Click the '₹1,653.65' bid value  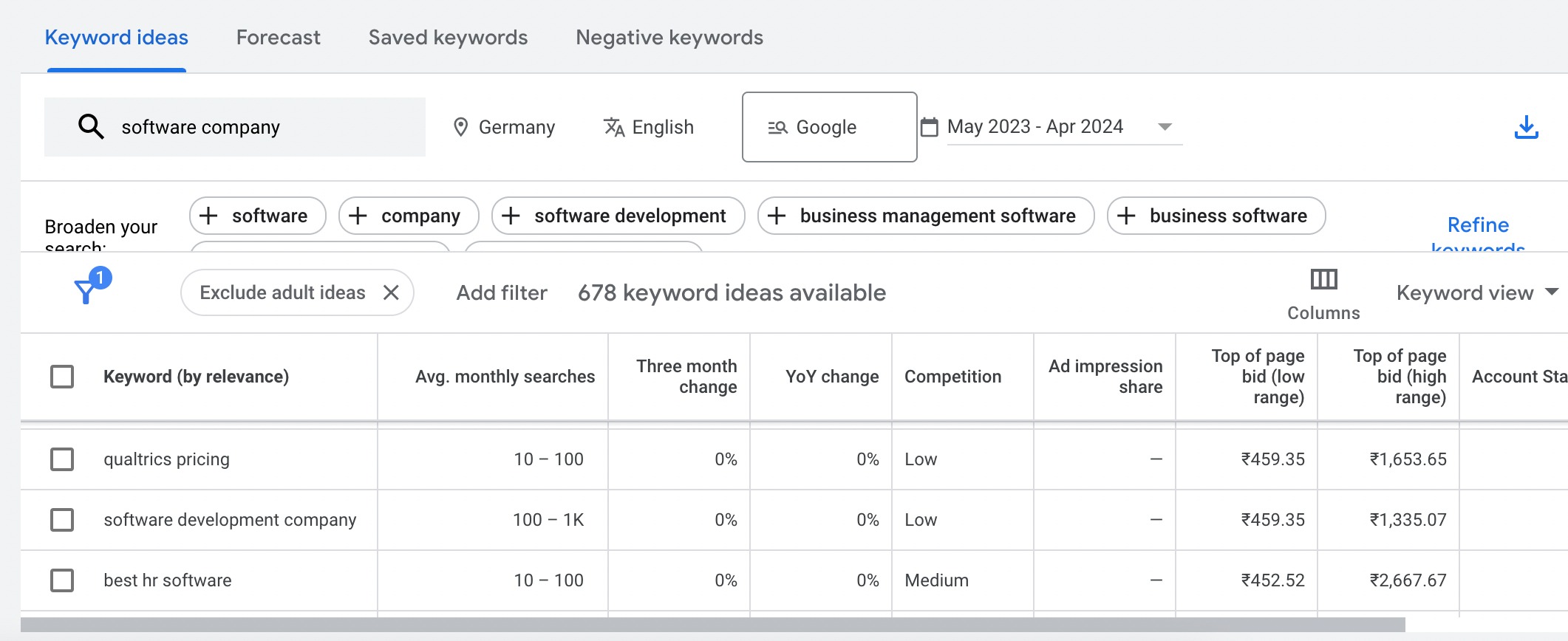pyautogui.click(x=1408, y=459)
